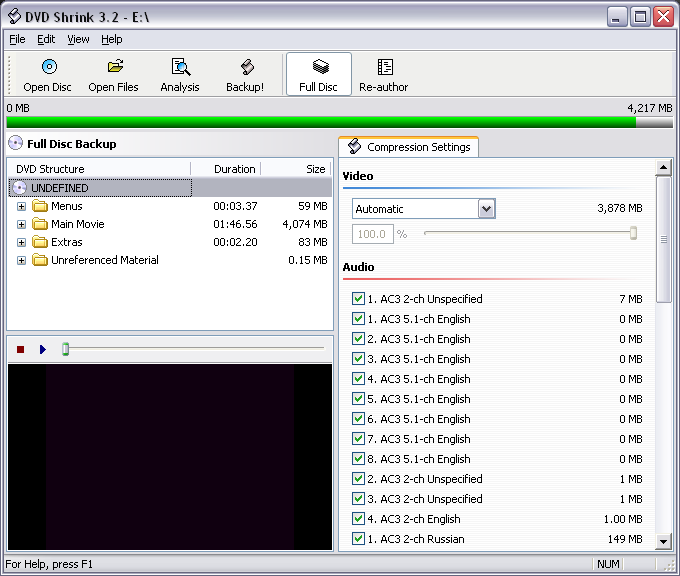
Task: Click the video compression ratio slider handle
Action: coord(633,233)
